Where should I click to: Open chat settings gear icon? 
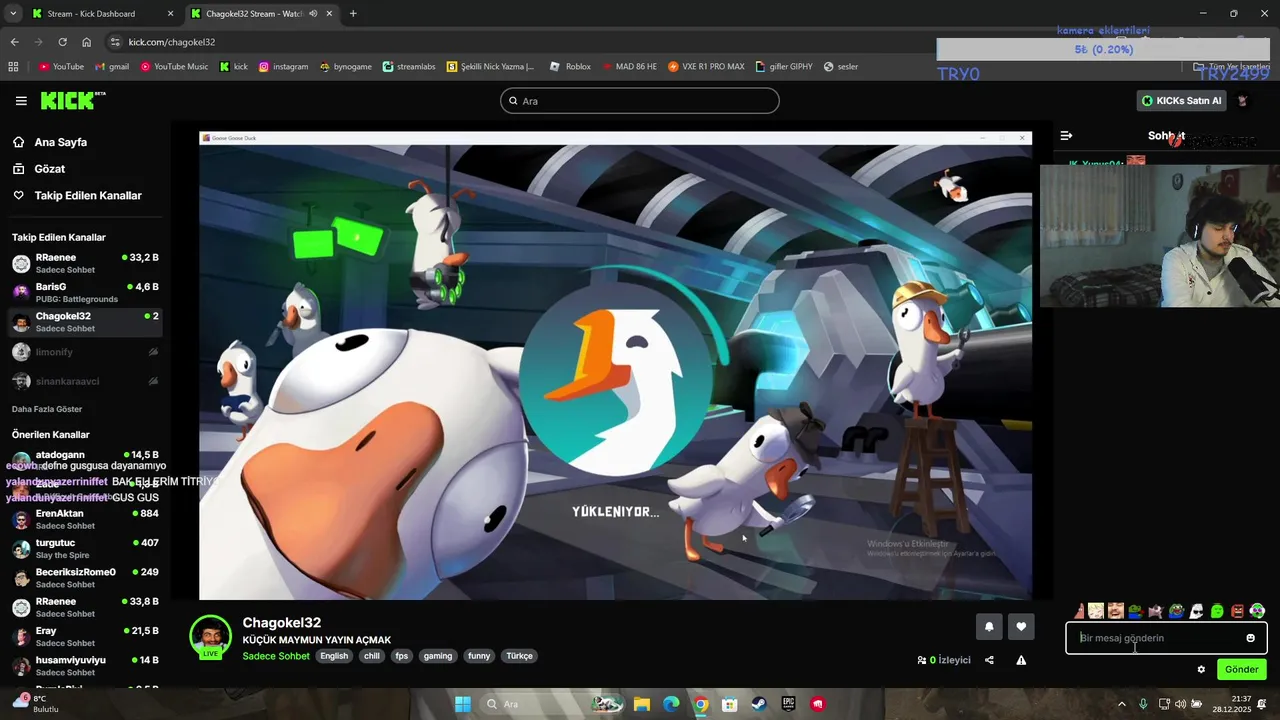coord(1201,670)
